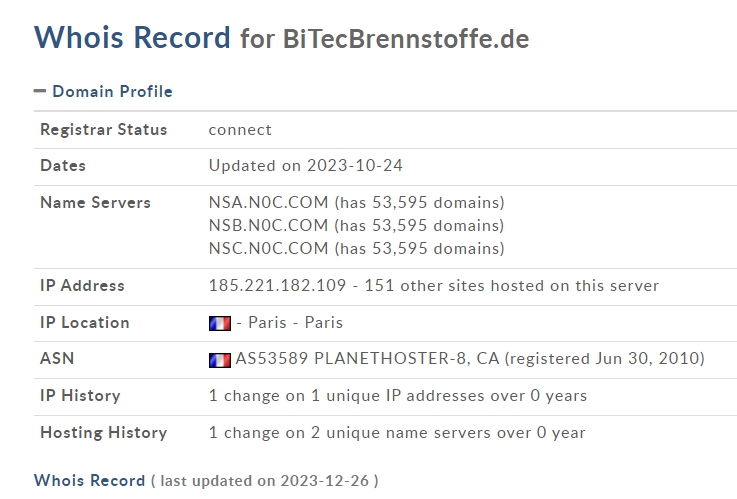Select the Updated on 2023-10-24 date
This screenshot has width=737, height=499.
(306, 165)
